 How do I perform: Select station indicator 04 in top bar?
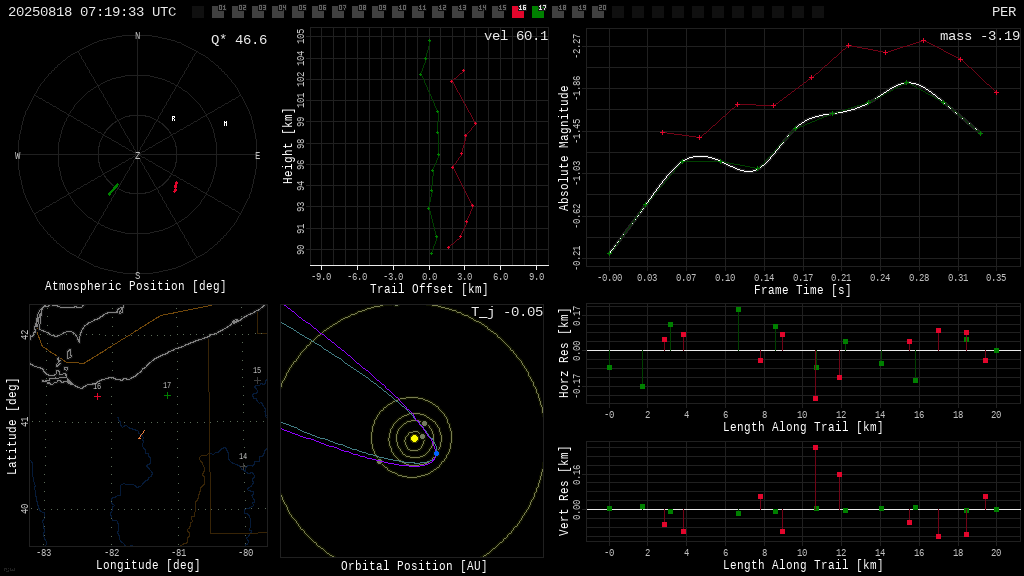[278, 11]
